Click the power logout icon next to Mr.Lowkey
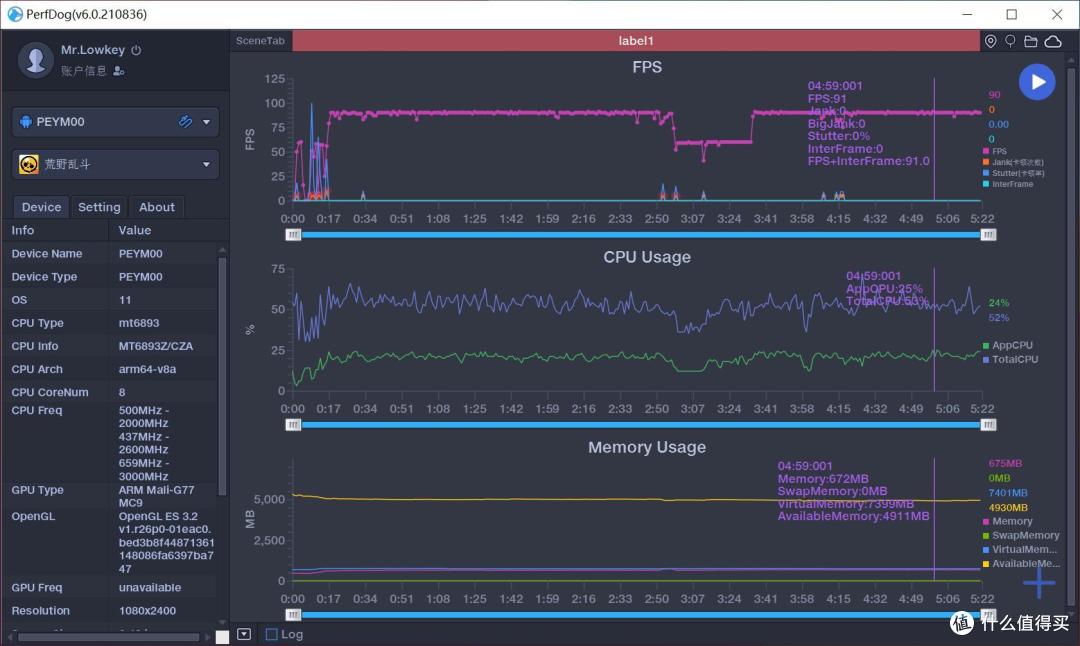 [x=136, y=50]
